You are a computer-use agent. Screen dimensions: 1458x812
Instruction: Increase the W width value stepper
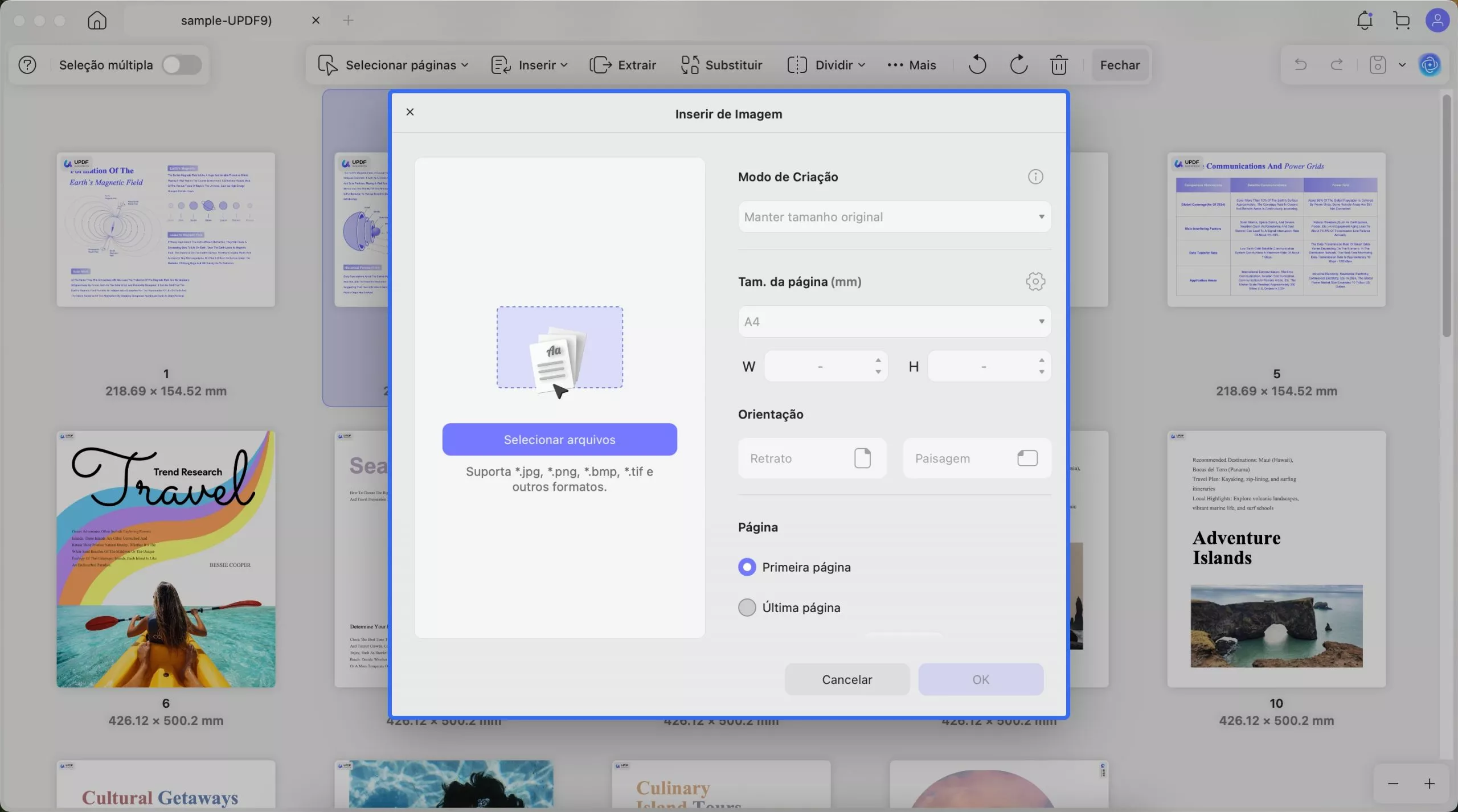click(878, 361)
